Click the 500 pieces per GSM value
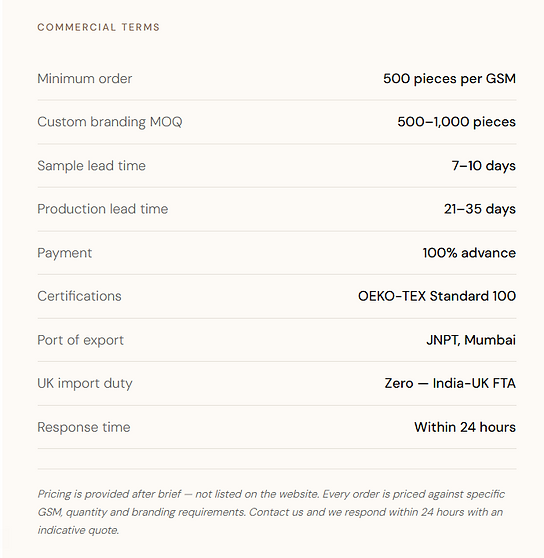 tap(449, 79)
